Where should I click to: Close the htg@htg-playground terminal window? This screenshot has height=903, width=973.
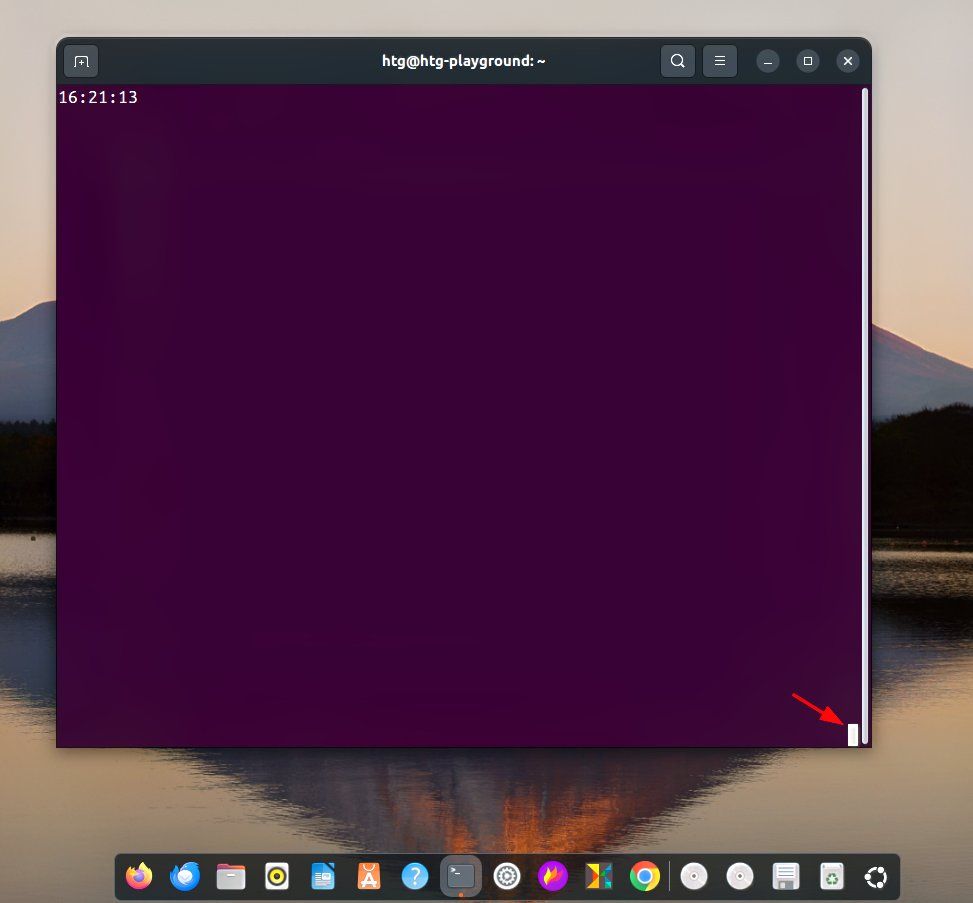[x=848, y=61]
